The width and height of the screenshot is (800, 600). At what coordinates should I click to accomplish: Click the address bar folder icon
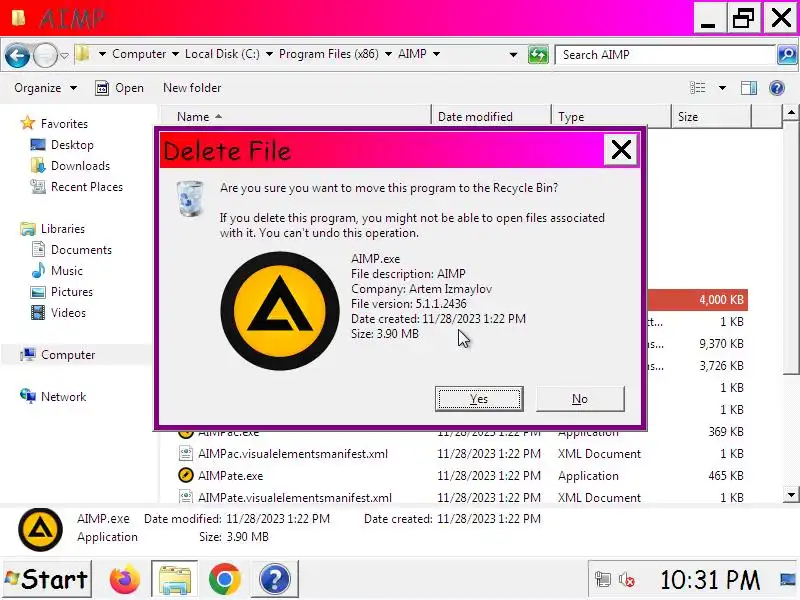(82, 54)
